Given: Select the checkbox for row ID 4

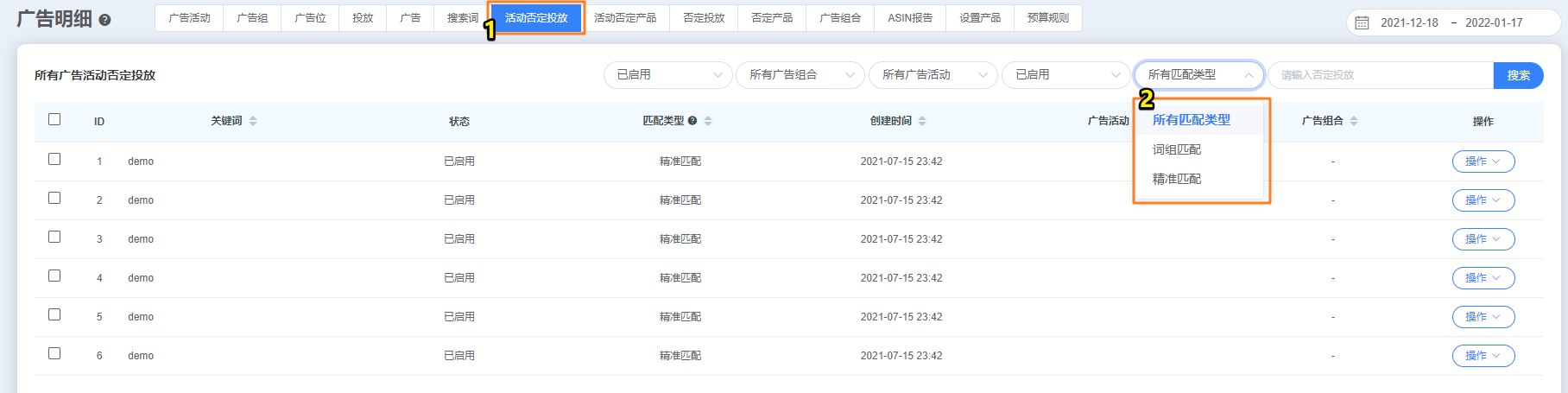Looking at the screenshot, I should point(54,276).
